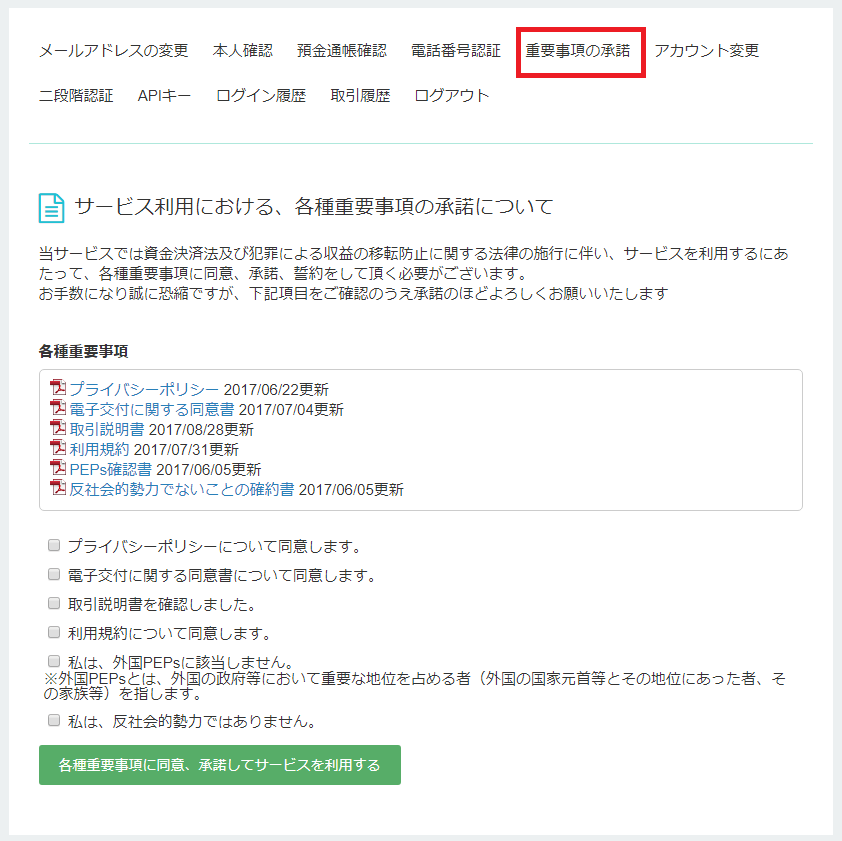This screenshot has width=842, height=841.
Task: Click the PDF icon for 電子交付に関する同意書
Action: pos(58,407)
